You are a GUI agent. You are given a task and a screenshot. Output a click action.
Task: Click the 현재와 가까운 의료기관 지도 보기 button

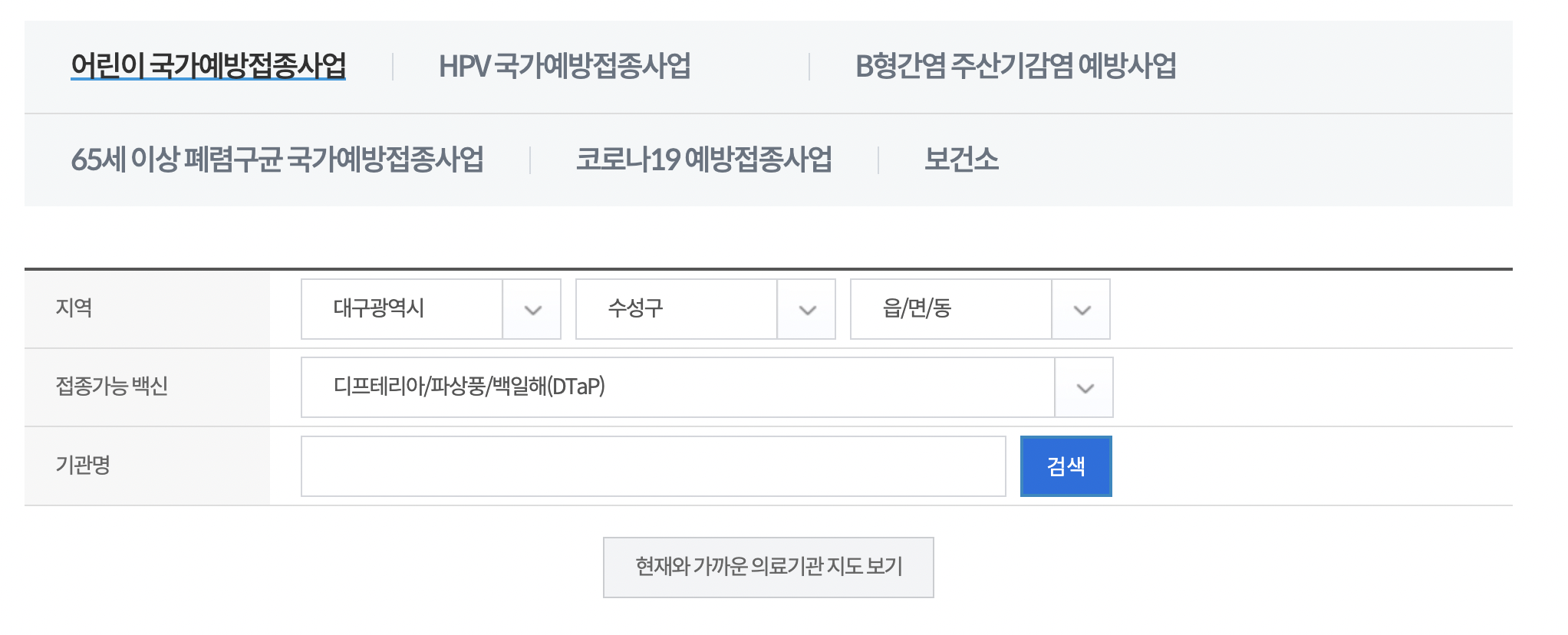pos(769,566)
